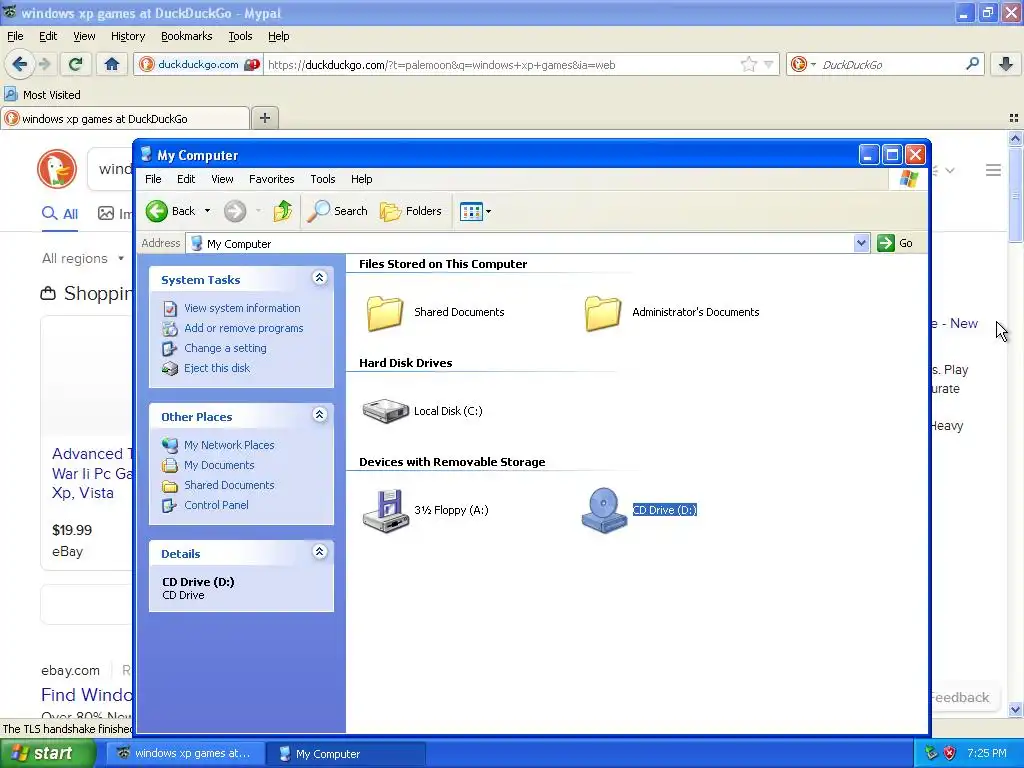Click View system information link
The height and width of the screenshot is (768, 1024).
[x=242, y=308]
